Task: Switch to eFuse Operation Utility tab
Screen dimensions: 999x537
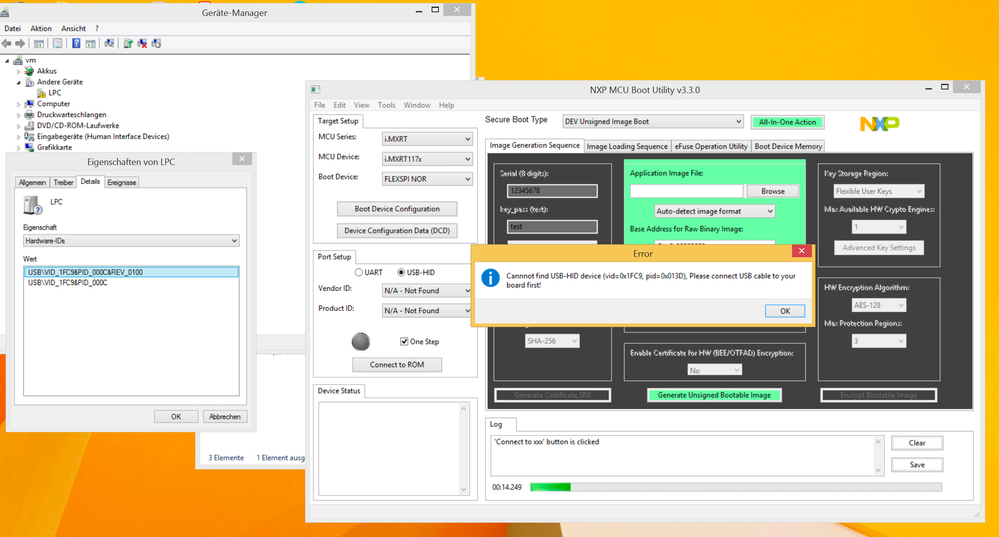Action: pyautogui.click(x=711, y=147)
